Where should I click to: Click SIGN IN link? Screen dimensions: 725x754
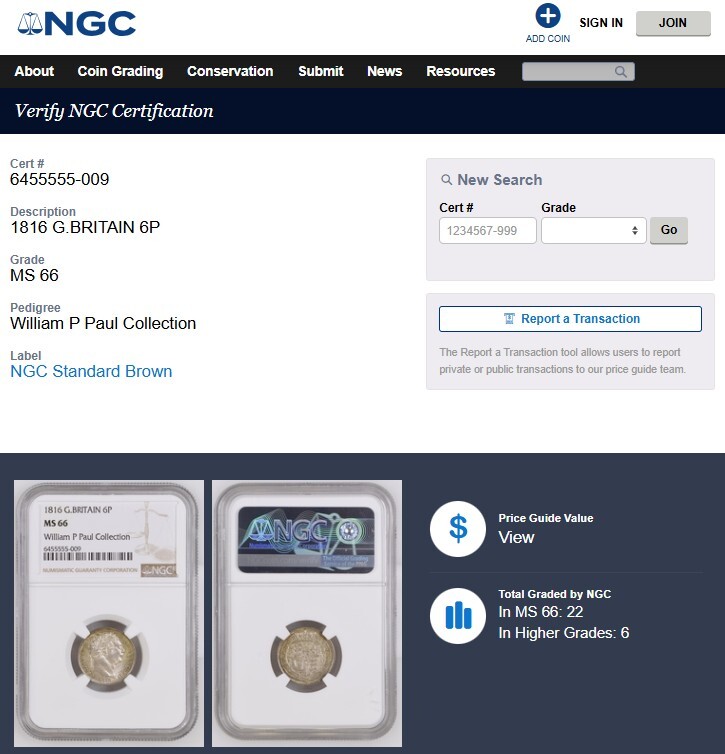[601, 23]
